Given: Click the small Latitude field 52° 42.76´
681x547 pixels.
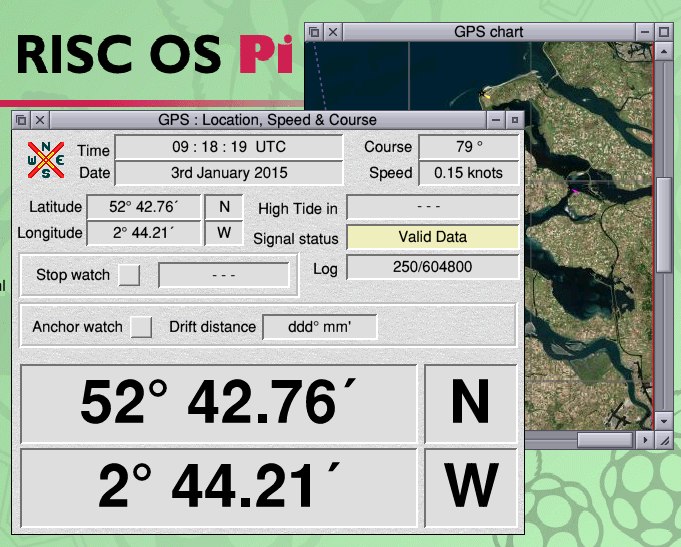Looking at the screenshot, I should (144, 207).
